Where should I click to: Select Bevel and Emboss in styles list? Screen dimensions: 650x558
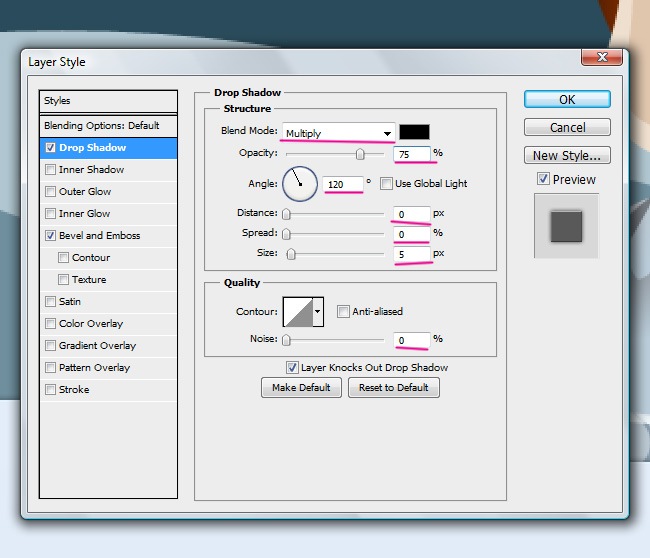tap(99, 236)
